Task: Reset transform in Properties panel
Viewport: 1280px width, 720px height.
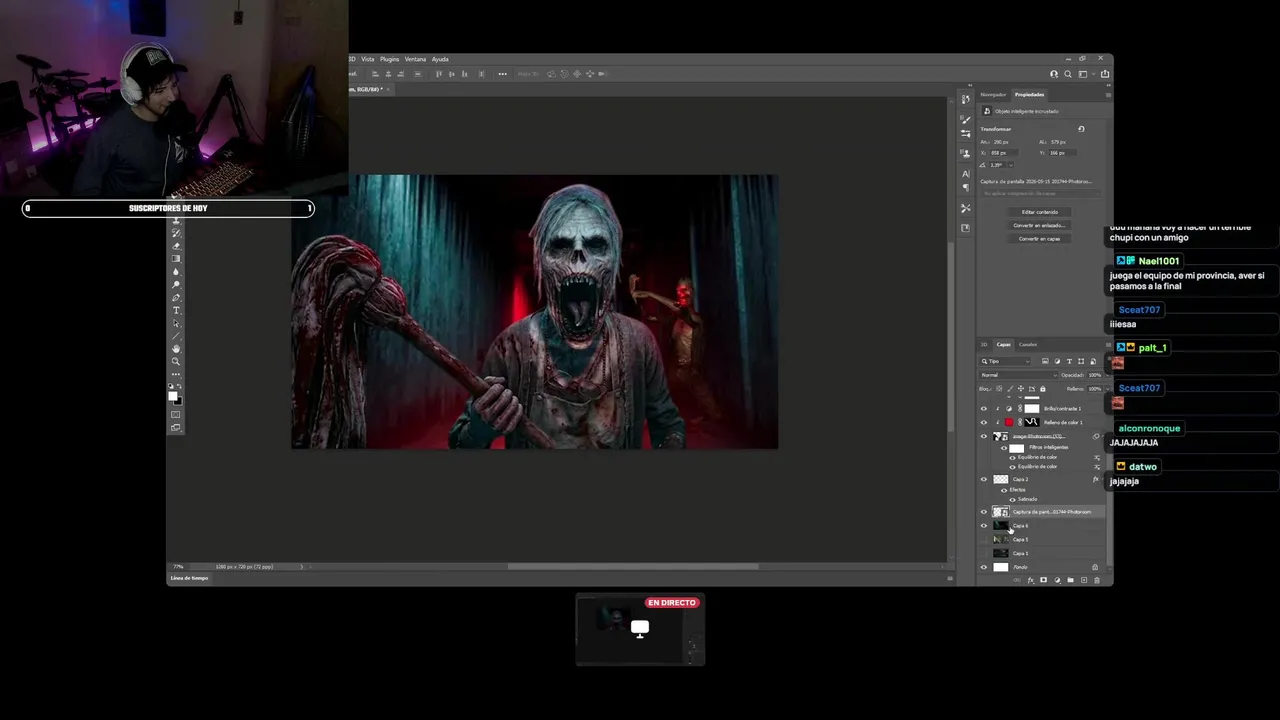Action: pos(1081,129)
